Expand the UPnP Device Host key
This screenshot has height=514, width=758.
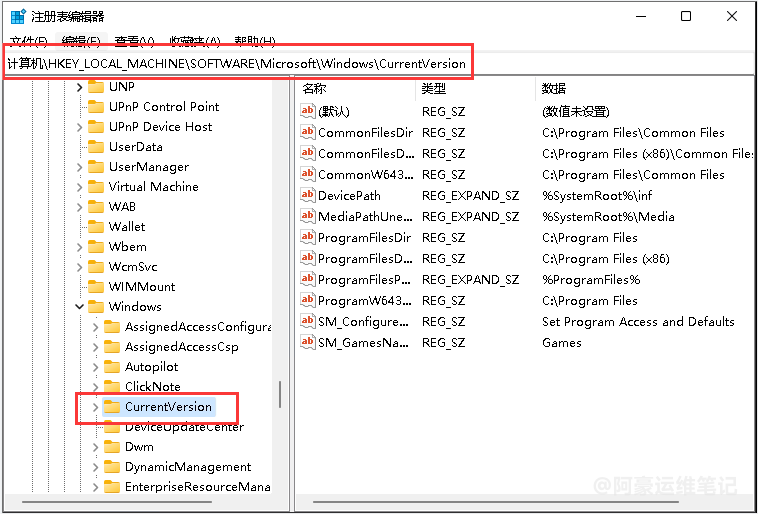80,127
